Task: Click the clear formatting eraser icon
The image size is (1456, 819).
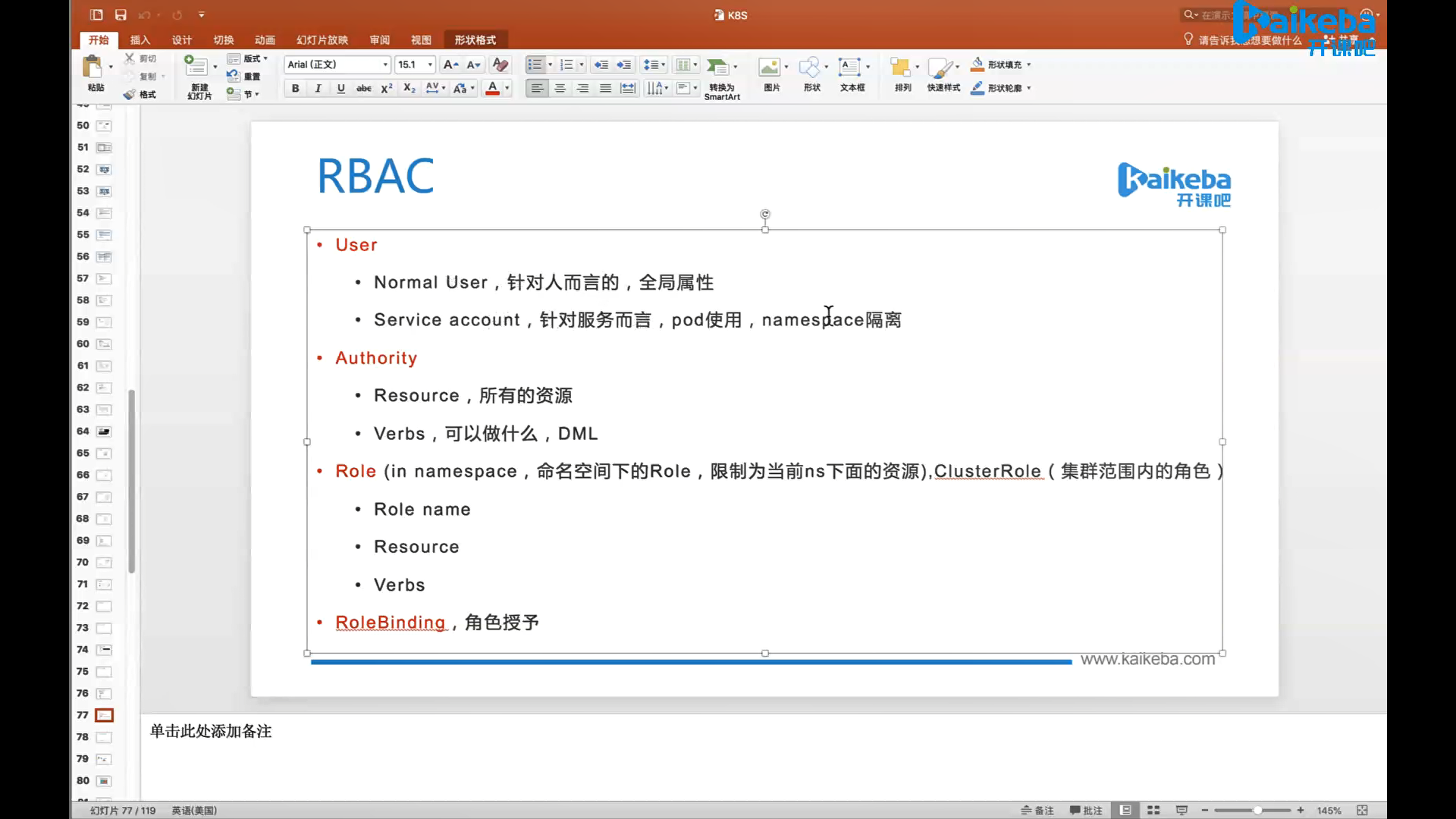Action: (x=500, y=64)
